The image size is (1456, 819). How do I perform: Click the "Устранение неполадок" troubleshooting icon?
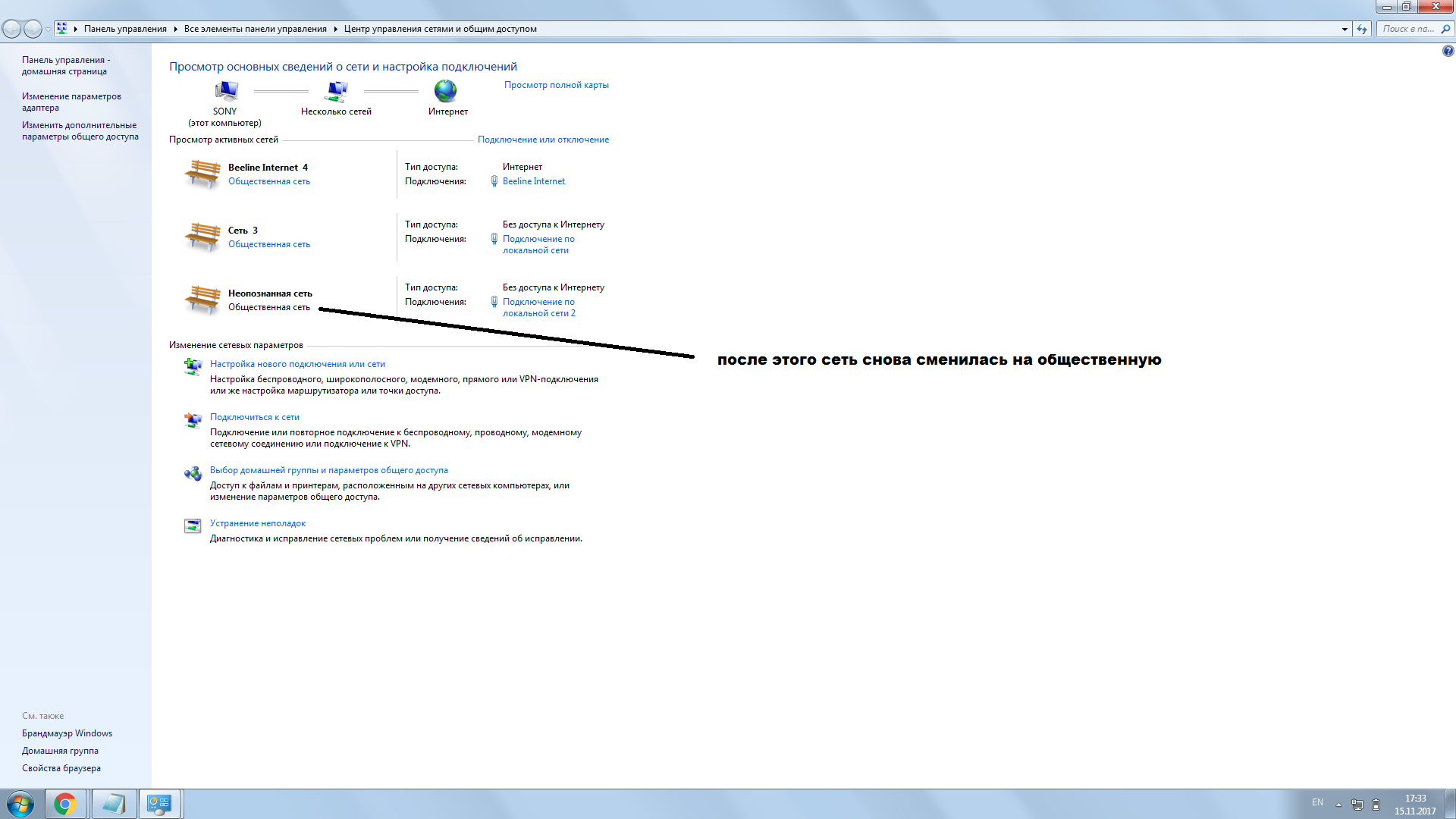pos(192,526)
